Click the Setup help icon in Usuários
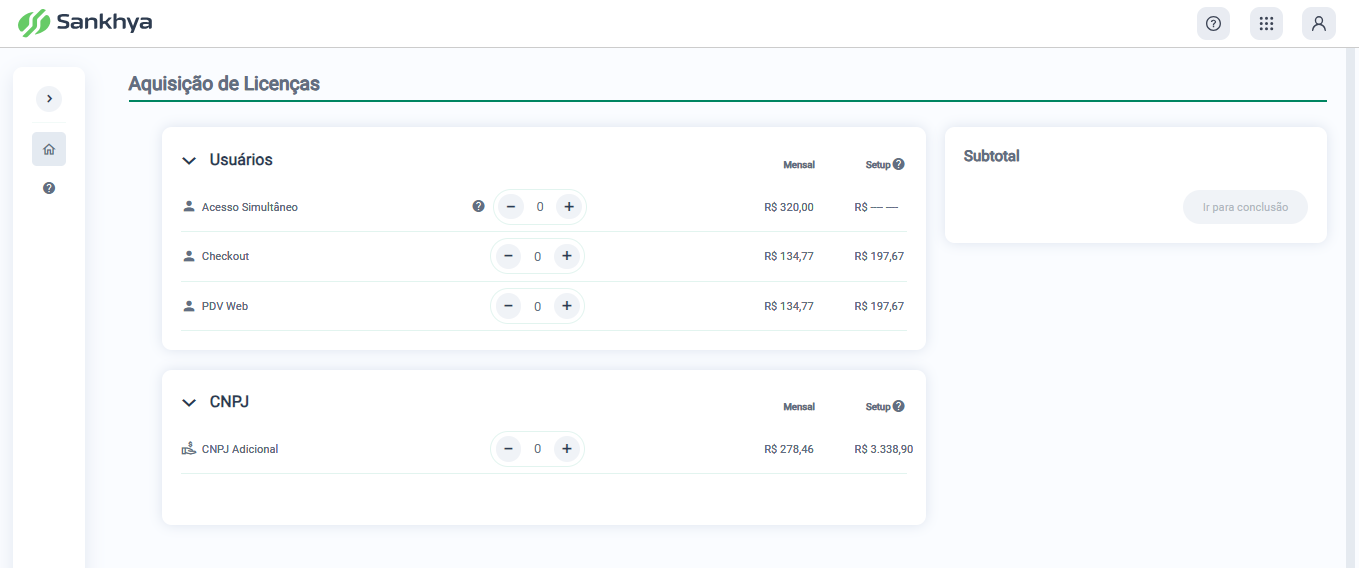 pos(898,164)
